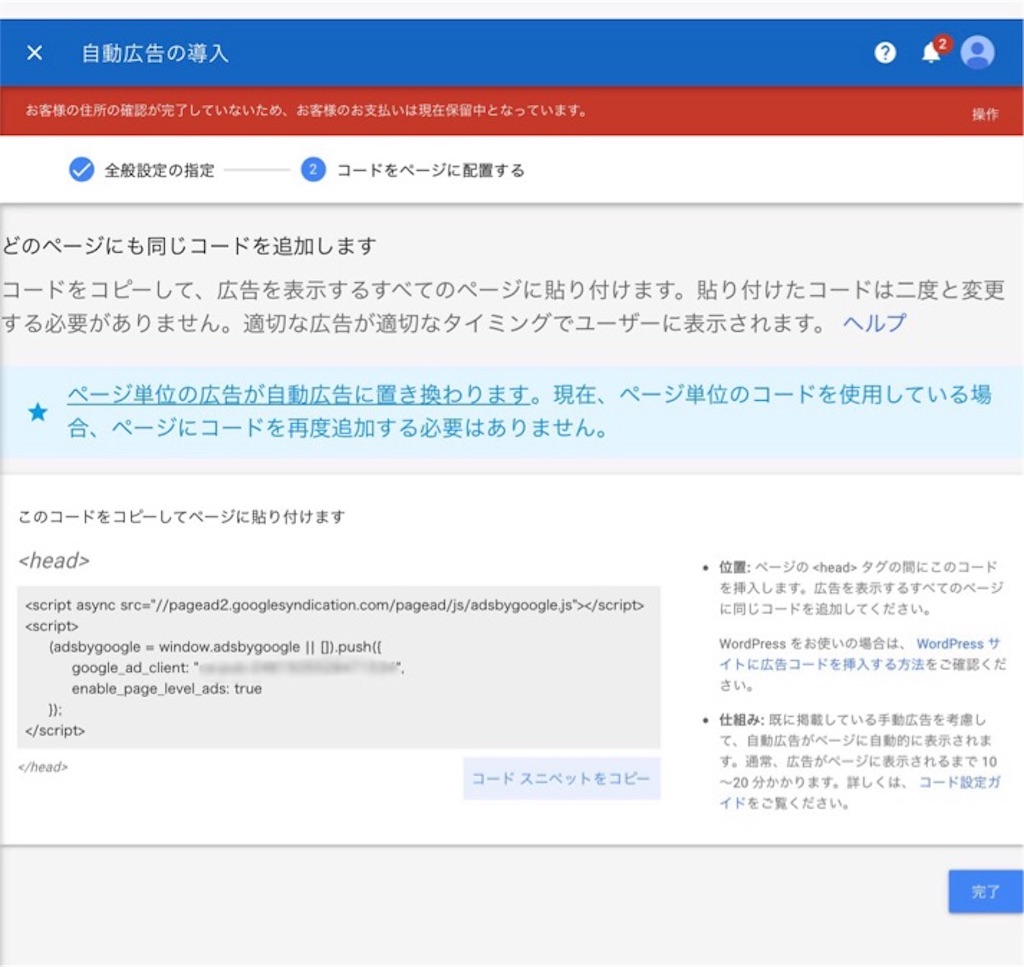Click the text このコードをコピーしてページに貼り付けます
The image size is (1024, 967).
[182, 516]
